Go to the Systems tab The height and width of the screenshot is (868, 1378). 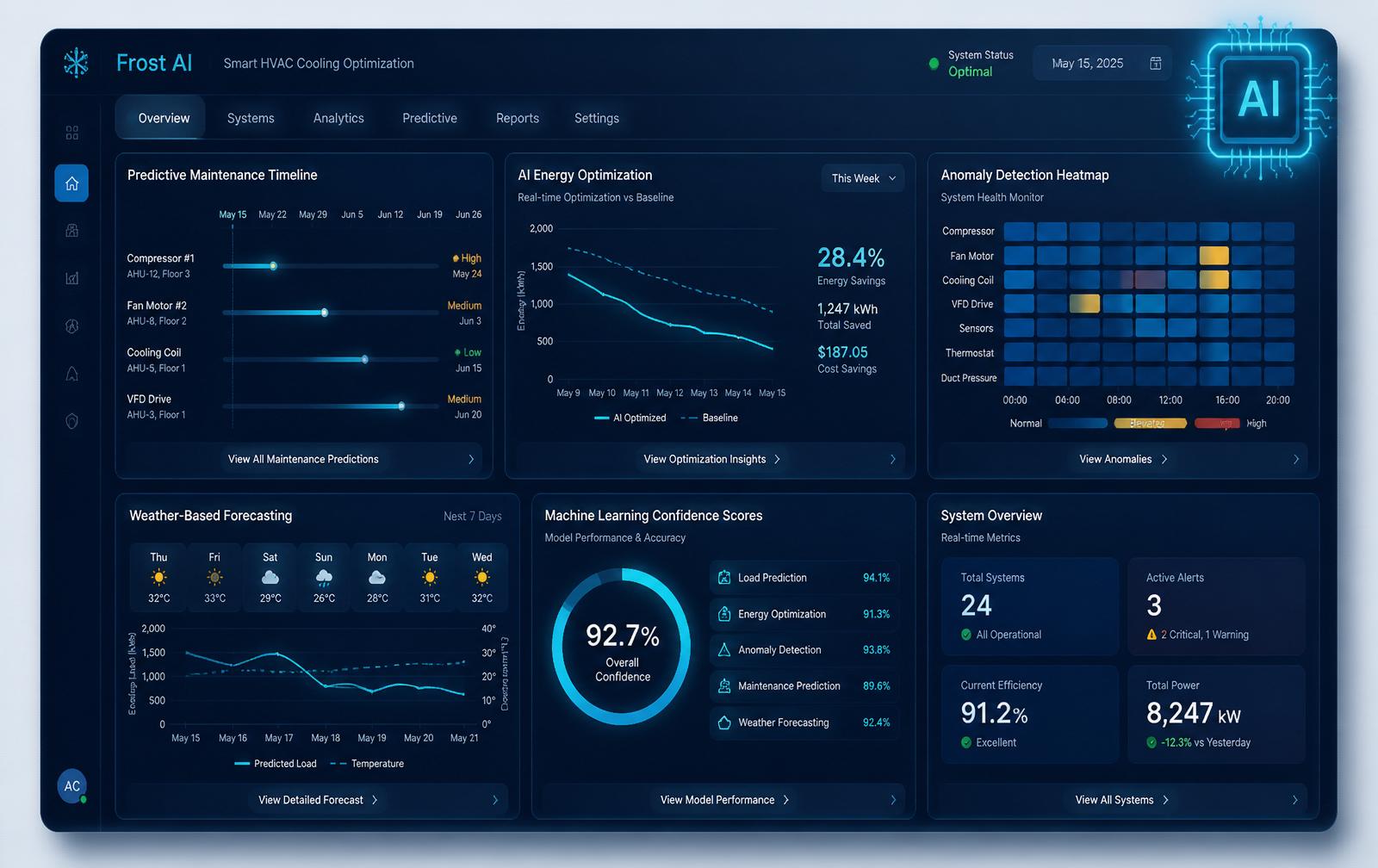(x=251, y=118)
